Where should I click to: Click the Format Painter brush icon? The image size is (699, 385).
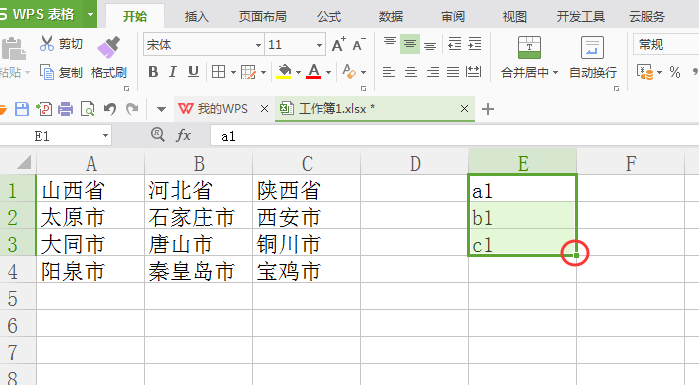point(108,48)
